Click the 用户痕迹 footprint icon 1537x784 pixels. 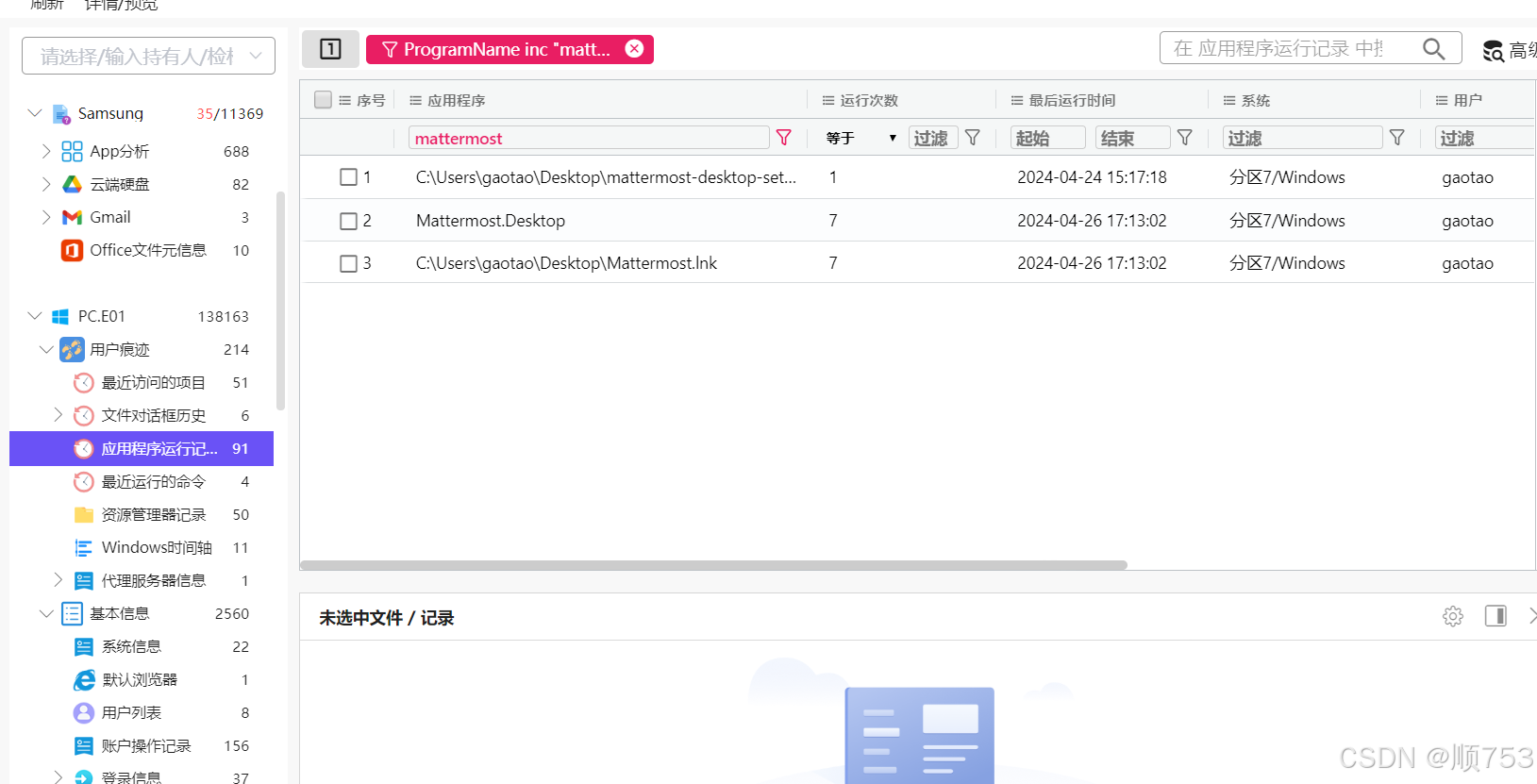pos(72,349)
